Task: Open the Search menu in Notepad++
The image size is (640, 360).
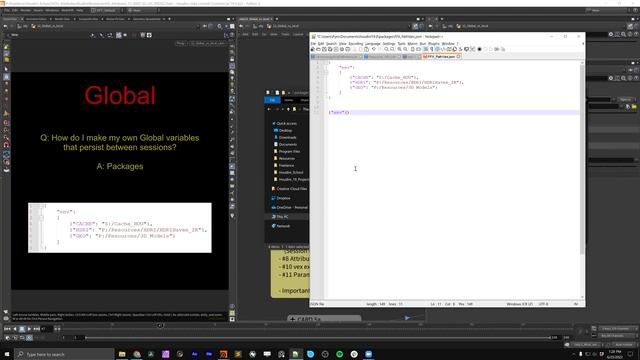Action: [x=331, y=44]
